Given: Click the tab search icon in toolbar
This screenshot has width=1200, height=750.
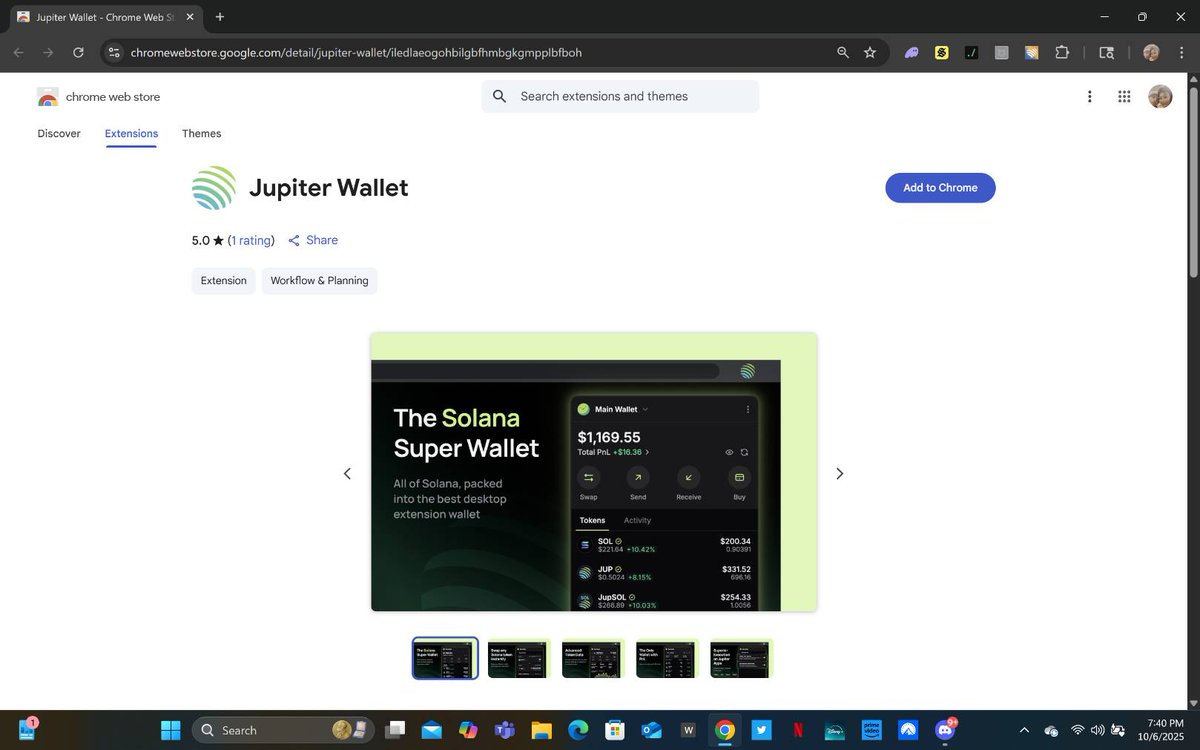Looking at the screenshot, I should coord(1106,52).
